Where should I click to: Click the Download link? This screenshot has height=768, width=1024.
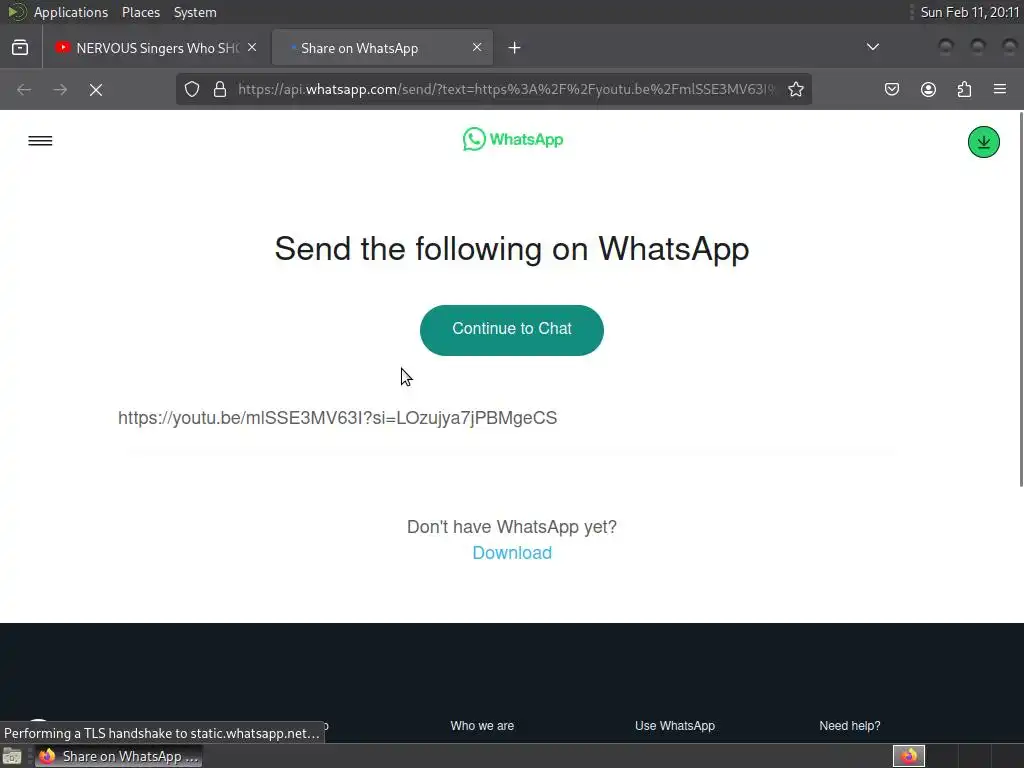click(x=512, y=553)
